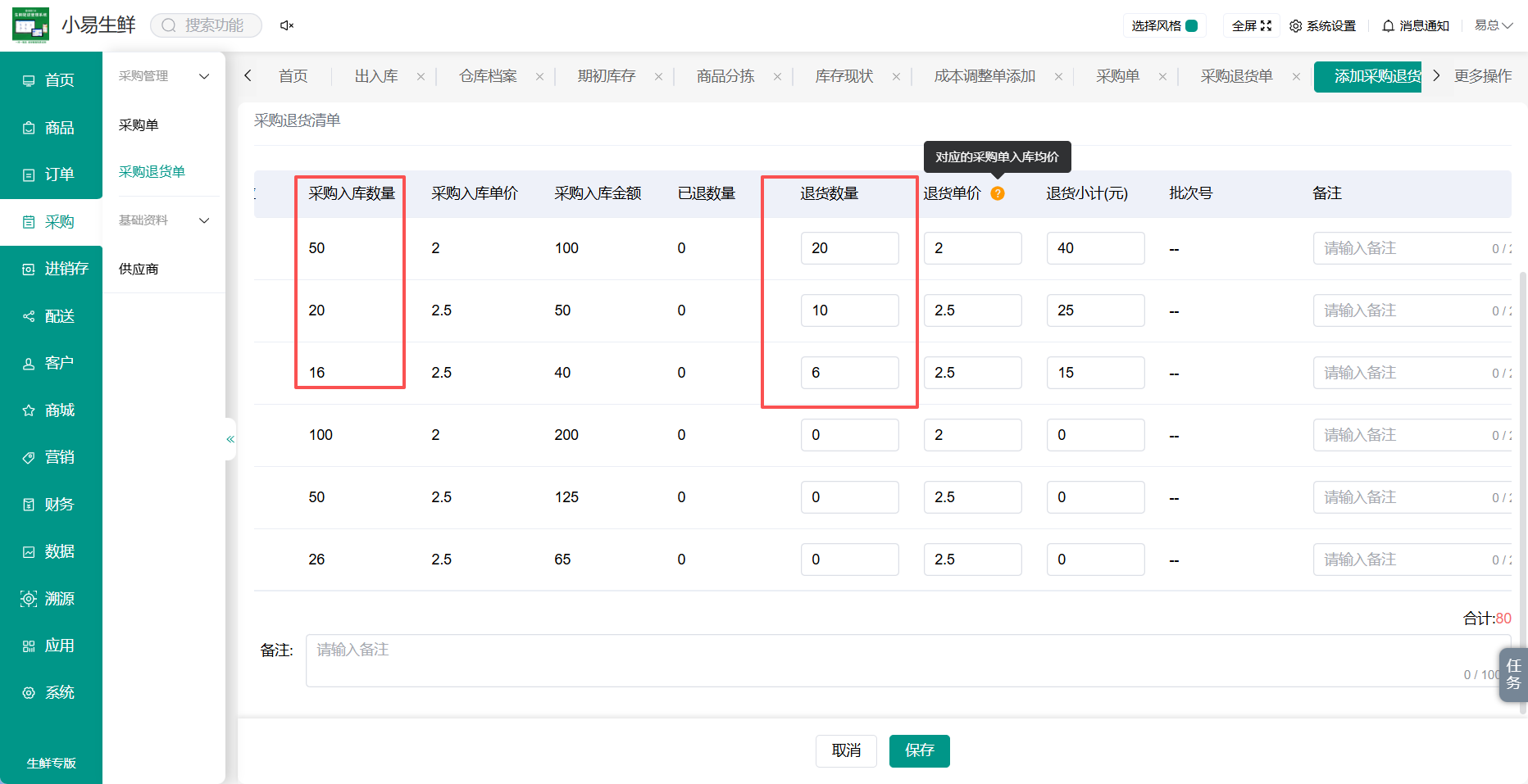Click the 退货数量 field showing 20

pos(850,248)
